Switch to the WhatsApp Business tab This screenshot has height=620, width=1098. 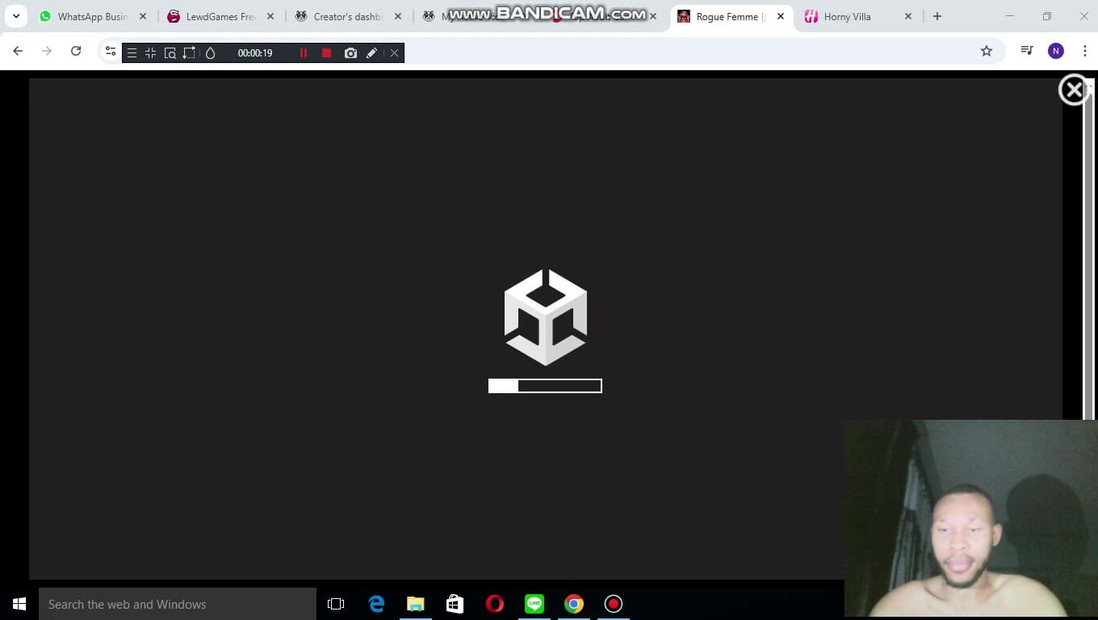coord(93,16)
